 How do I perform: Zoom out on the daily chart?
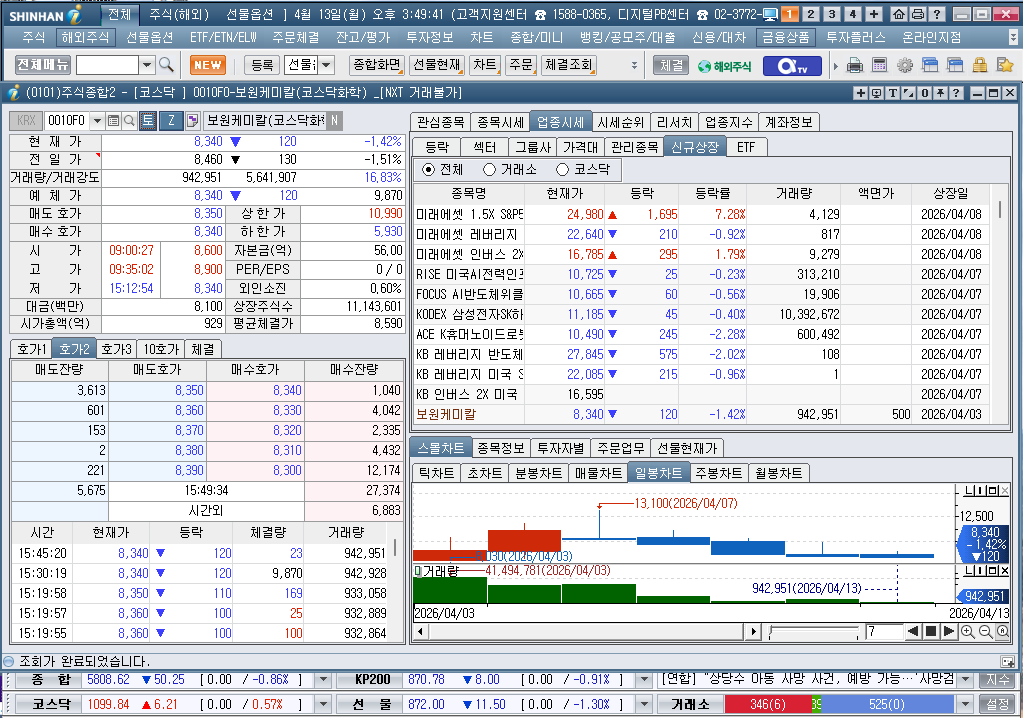(985, 631)
